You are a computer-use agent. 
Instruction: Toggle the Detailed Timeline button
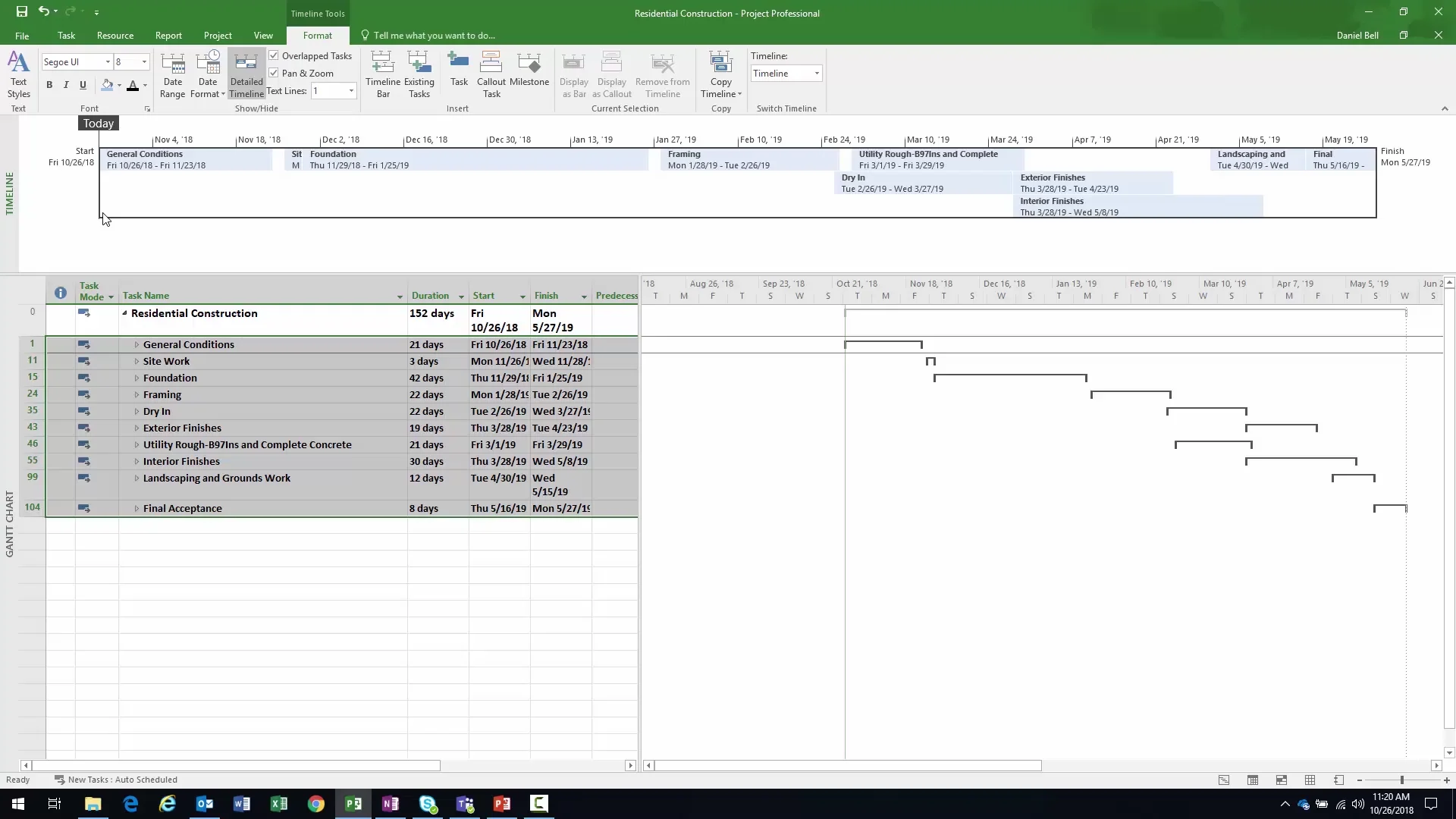point(246,75)
